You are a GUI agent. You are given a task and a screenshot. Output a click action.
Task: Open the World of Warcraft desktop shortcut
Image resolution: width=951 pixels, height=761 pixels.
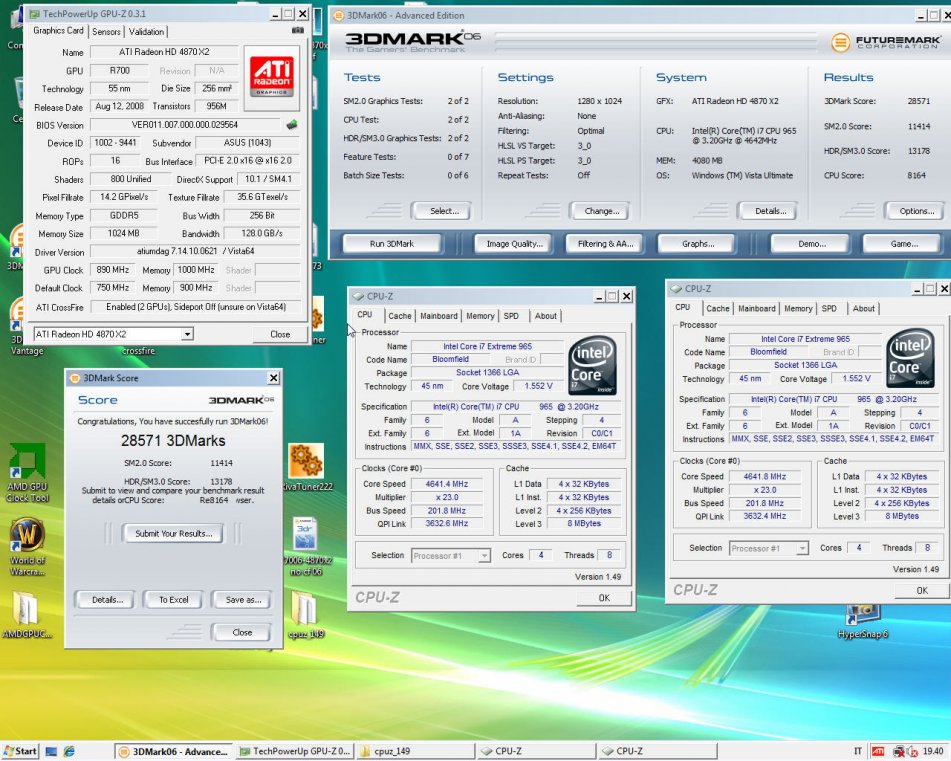(27, 547)
